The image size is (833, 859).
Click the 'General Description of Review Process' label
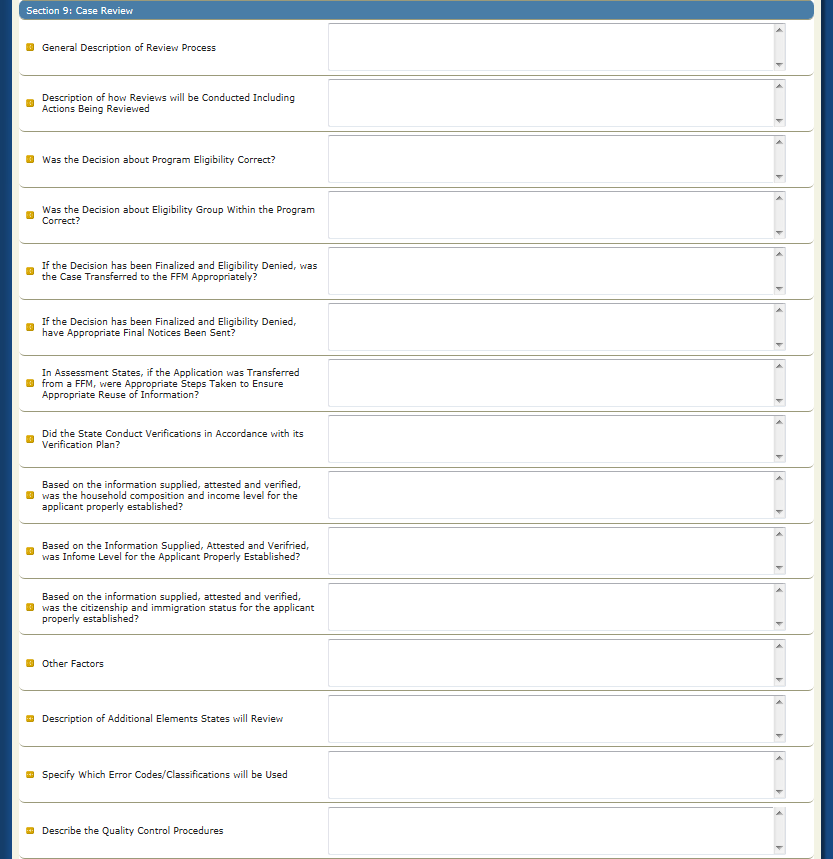pos(129,48)
